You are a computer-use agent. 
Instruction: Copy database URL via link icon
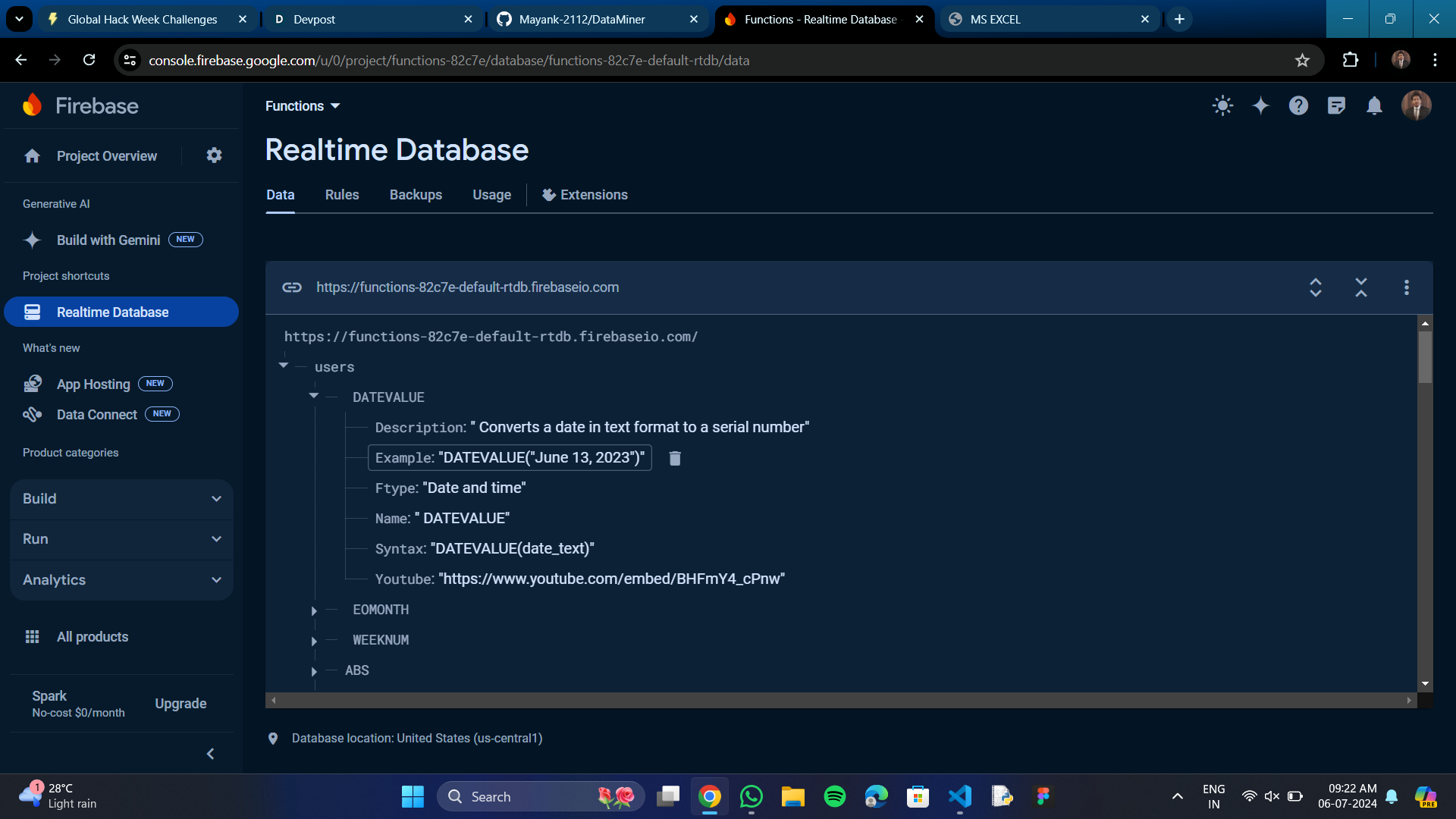tap(292, 287)
